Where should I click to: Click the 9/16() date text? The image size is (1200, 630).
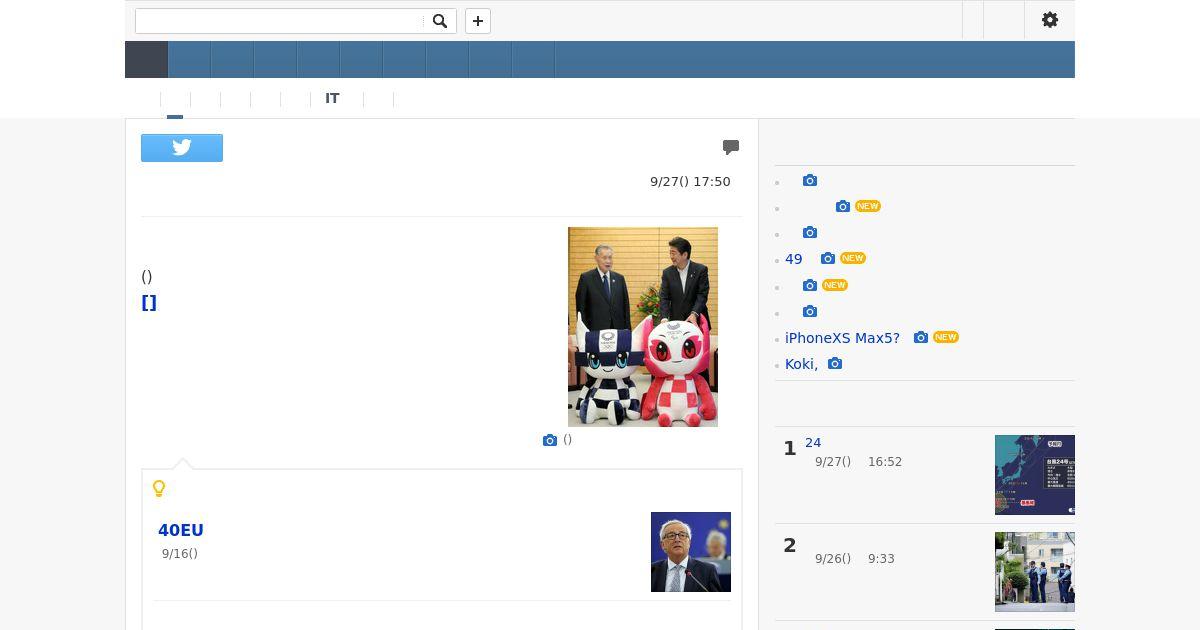[x=180, y=554]
